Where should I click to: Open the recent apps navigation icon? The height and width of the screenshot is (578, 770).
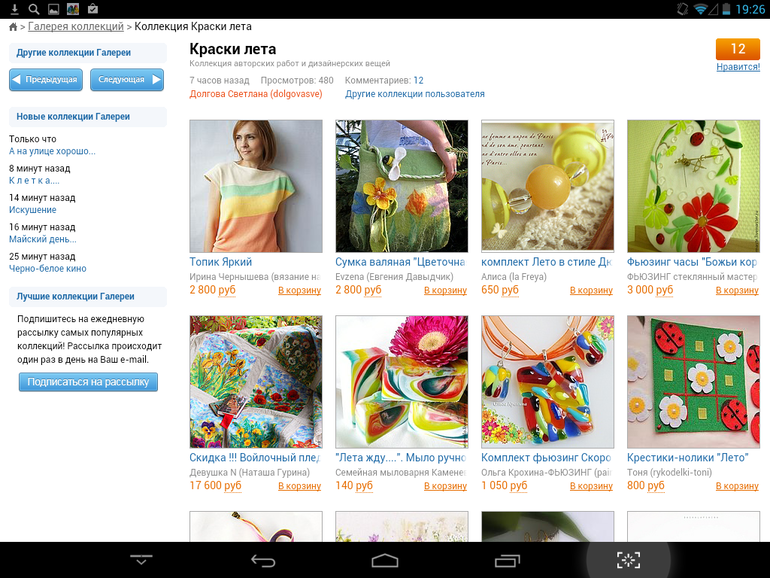[x=507, y=560]
